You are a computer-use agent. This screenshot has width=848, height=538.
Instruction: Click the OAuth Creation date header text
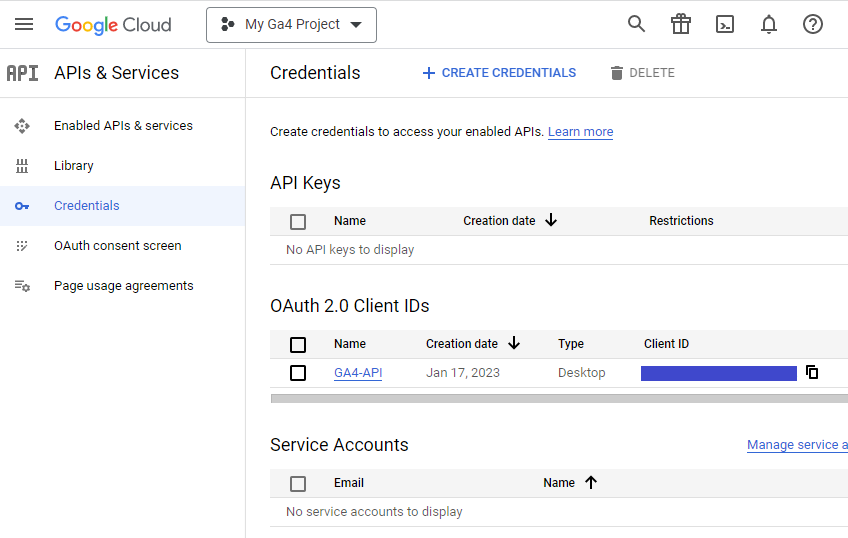tap(462, 344)
